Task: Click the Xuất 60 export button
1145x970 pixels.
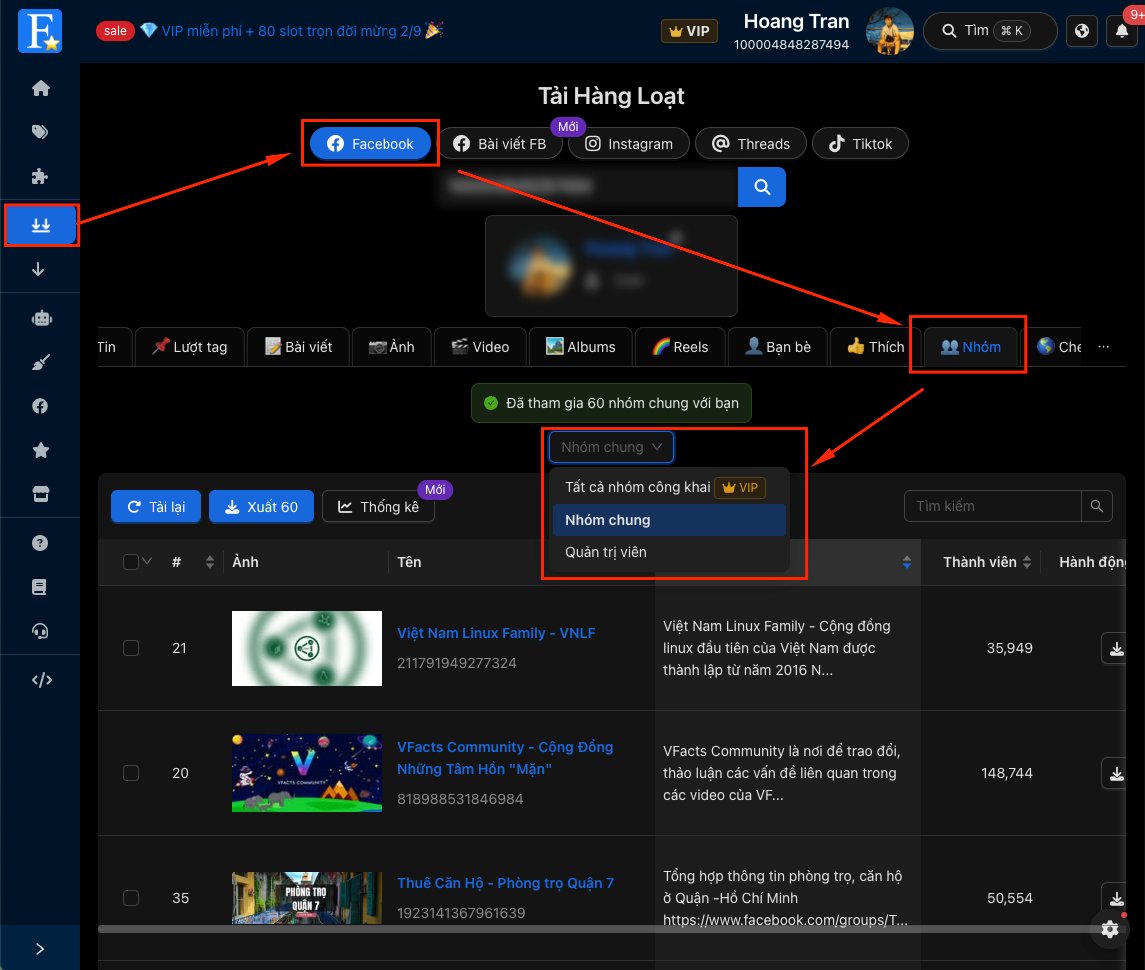Action: (x=261, y=507)
